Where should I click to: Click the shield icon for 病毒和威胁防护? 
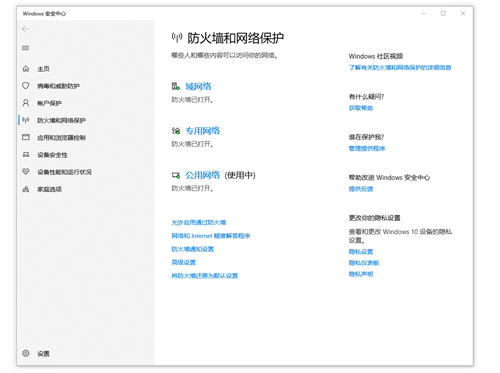tap(26, 86)
